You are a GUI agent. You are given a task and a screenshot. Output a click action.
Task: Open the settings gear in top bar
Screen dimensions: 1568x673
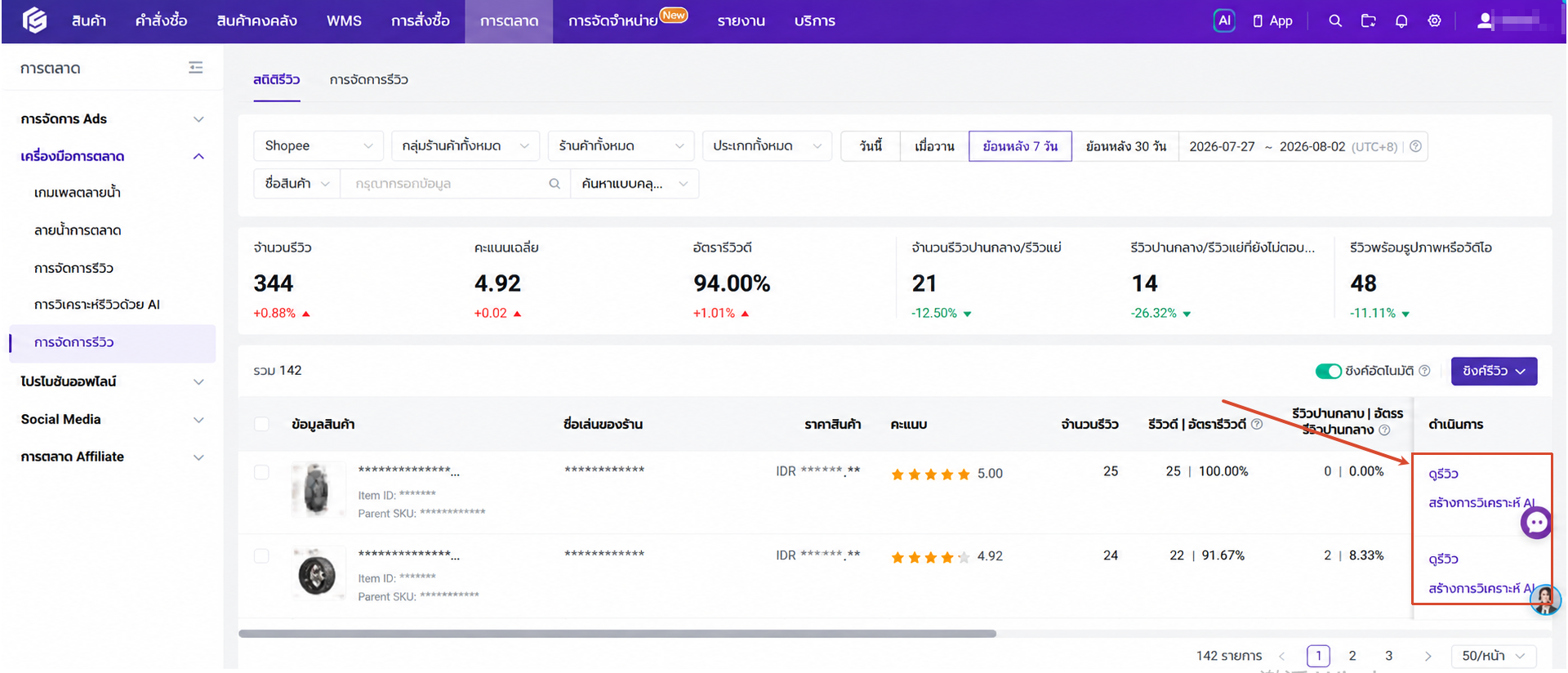point(1434,20)
